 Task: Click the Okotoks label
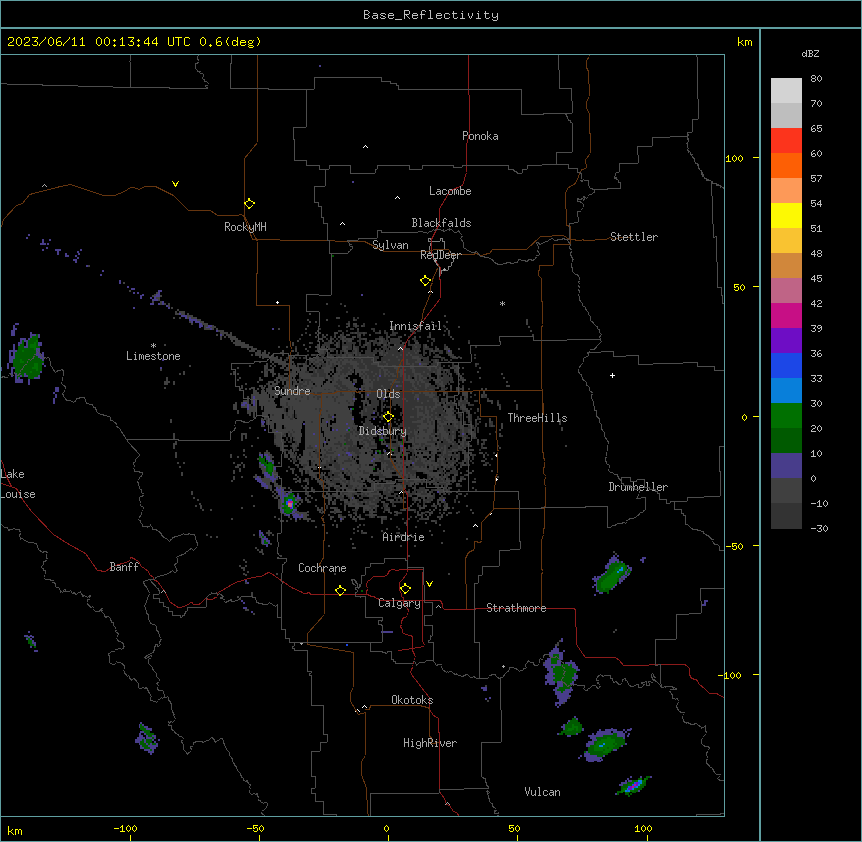click(412, 700)
